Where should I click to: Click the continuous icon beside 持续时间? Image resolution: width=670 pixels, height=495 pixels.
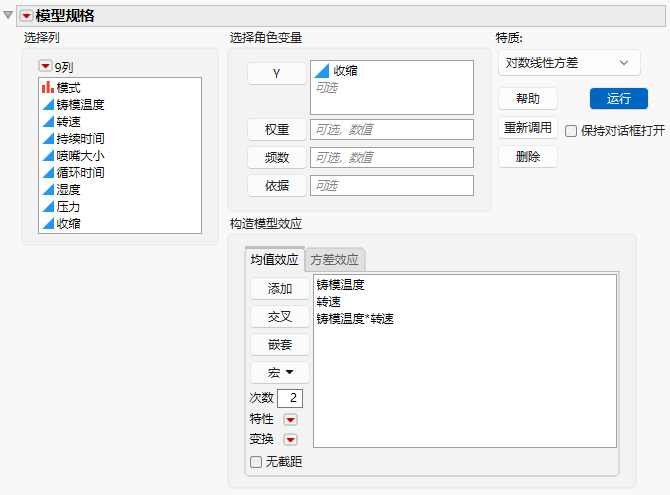[x=48, y=138]
